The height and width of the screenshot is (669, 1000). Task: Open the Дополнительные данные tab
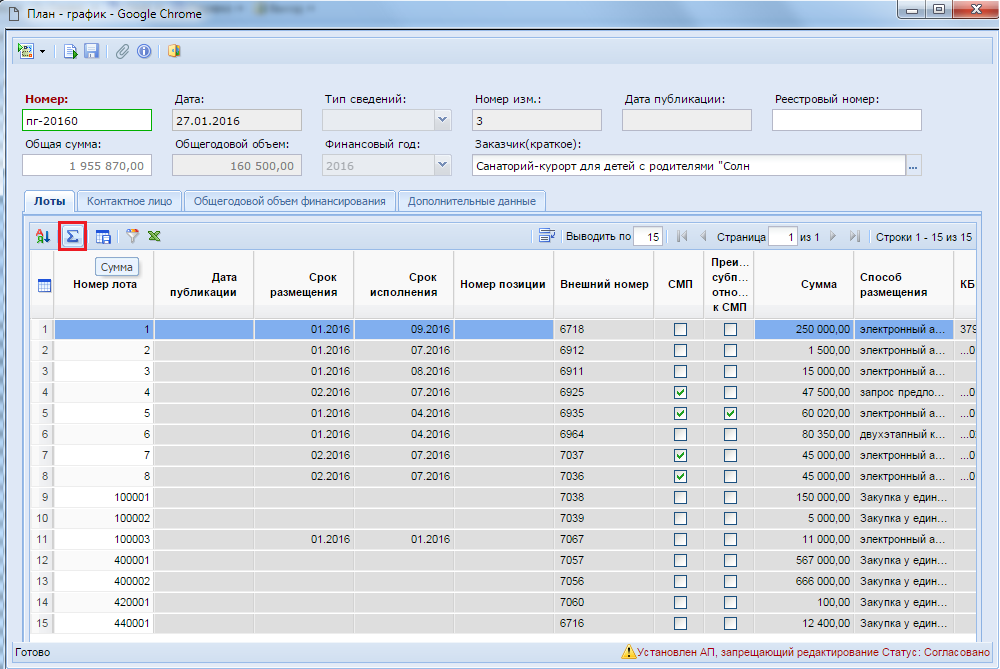point(472,201)
